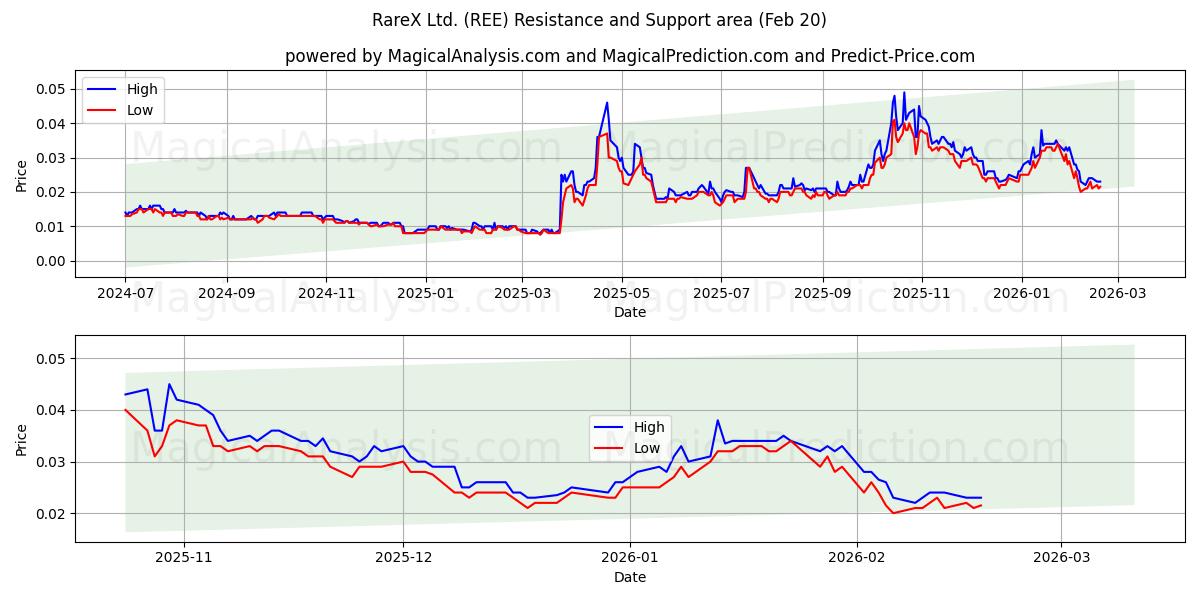This screenshot has width=1200, height=600.
Task: Click the '2025-11' x-axis label on the top chart
Action: tap(922, 294)
